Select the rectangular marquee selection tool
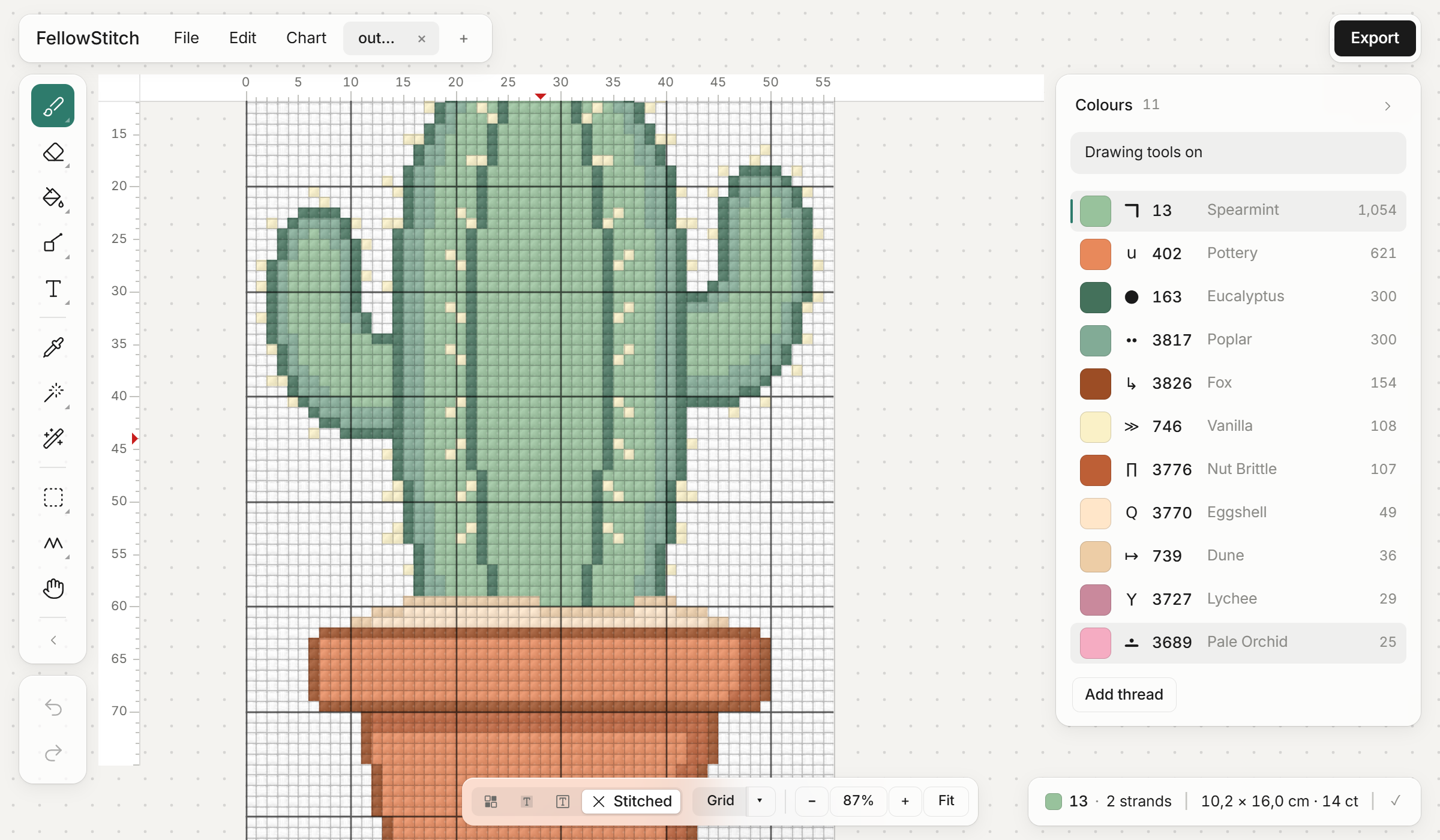 tap(53, 498)
